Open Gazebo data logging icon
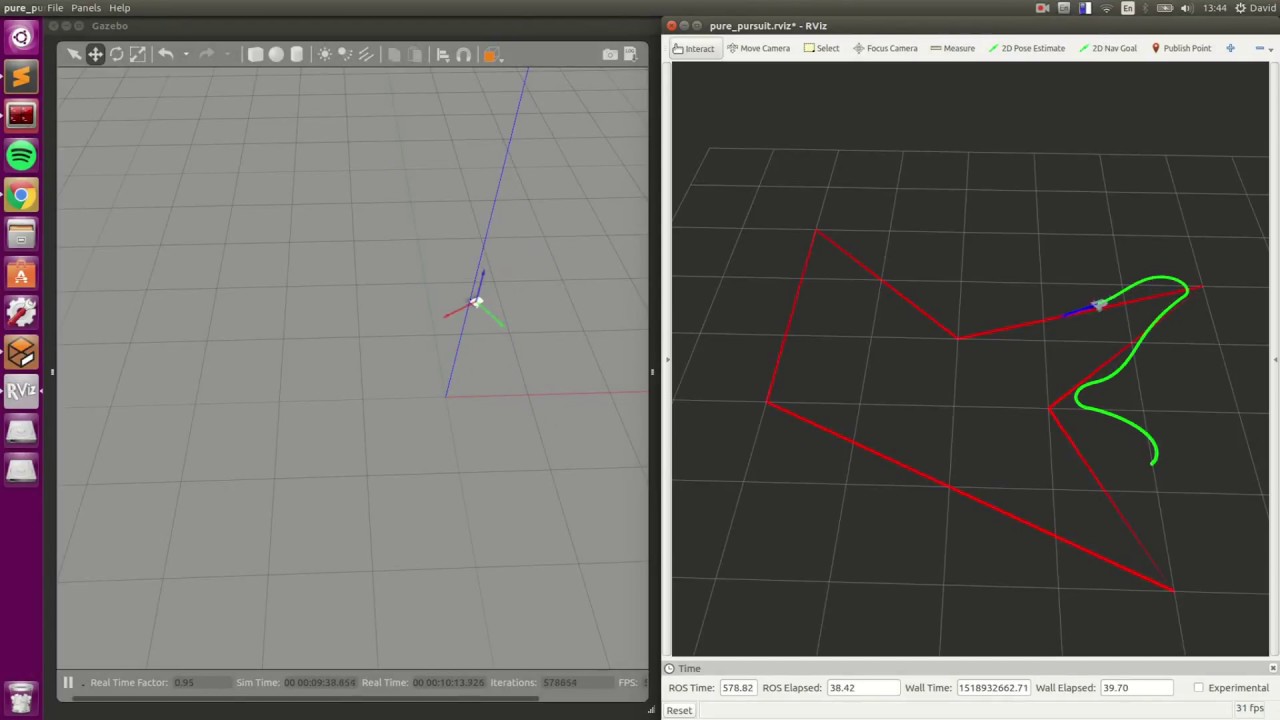 [633, 55]
